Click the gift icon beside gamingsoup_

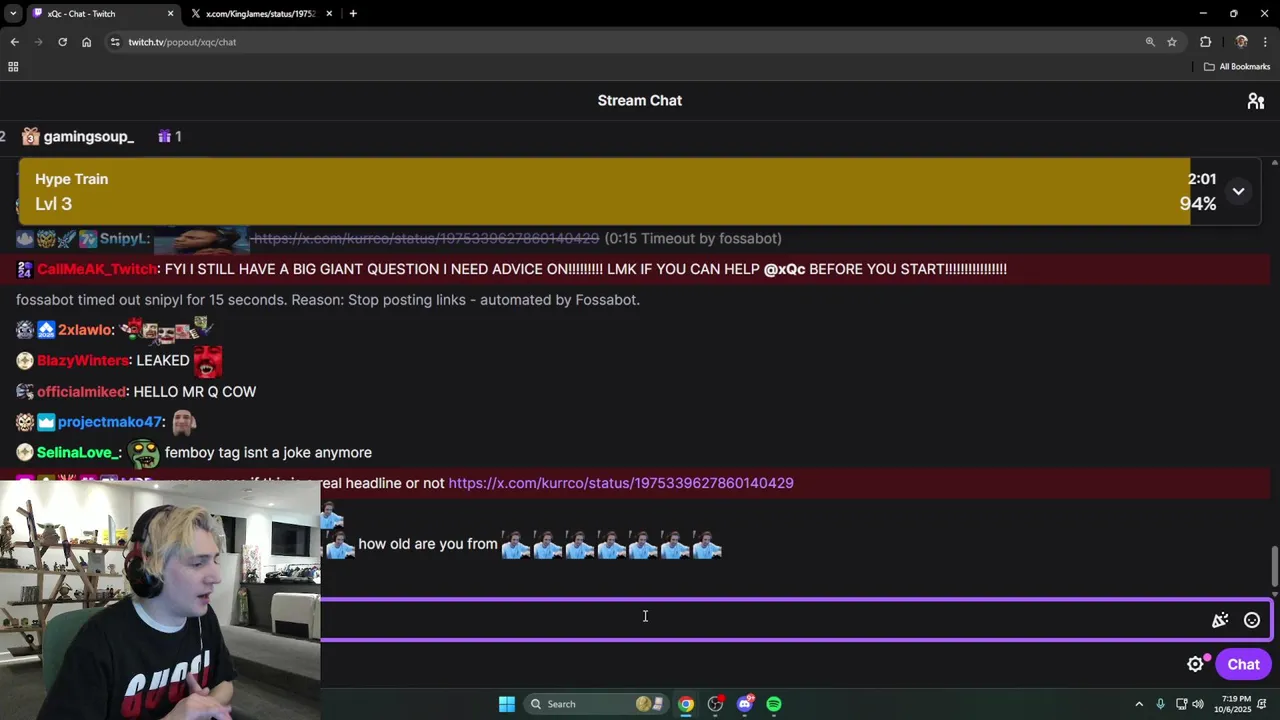coord(165,136)
